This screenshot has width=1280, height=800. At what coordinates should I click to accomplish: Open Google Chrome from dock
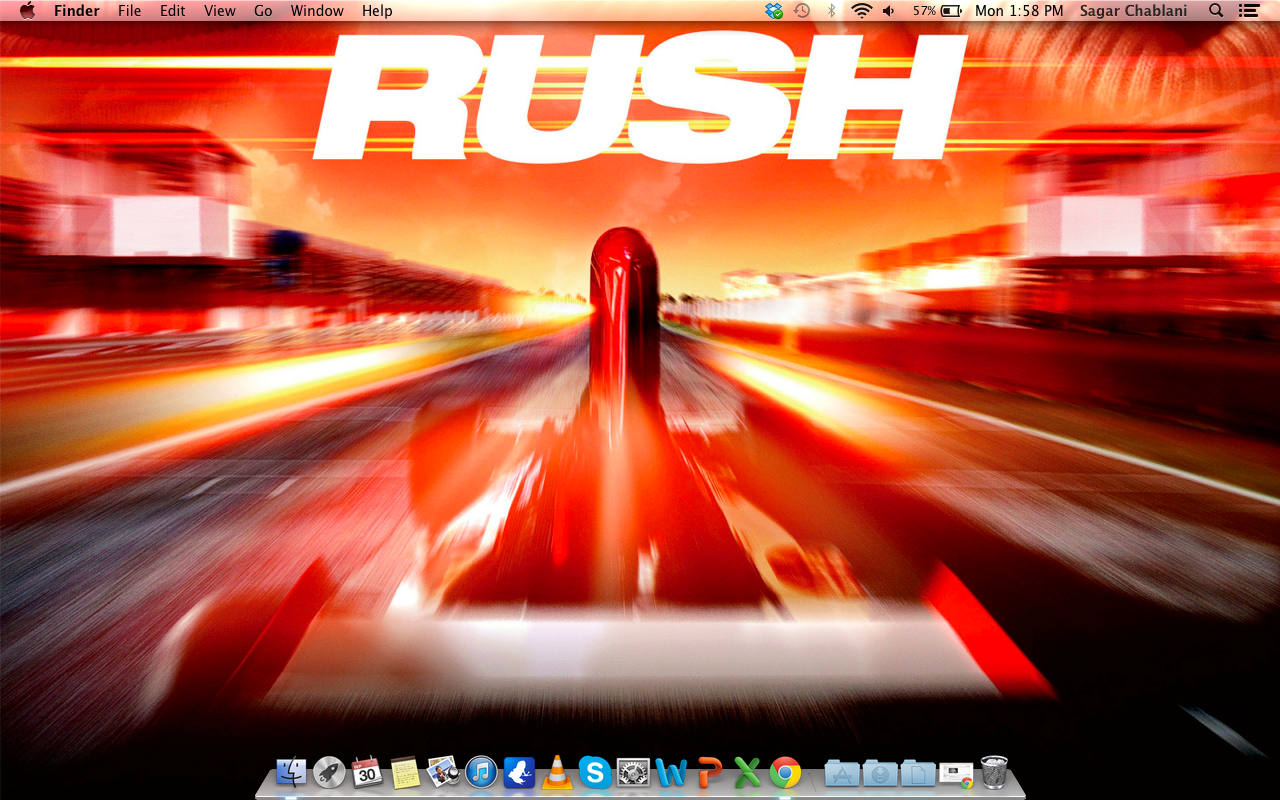(785, 772)
